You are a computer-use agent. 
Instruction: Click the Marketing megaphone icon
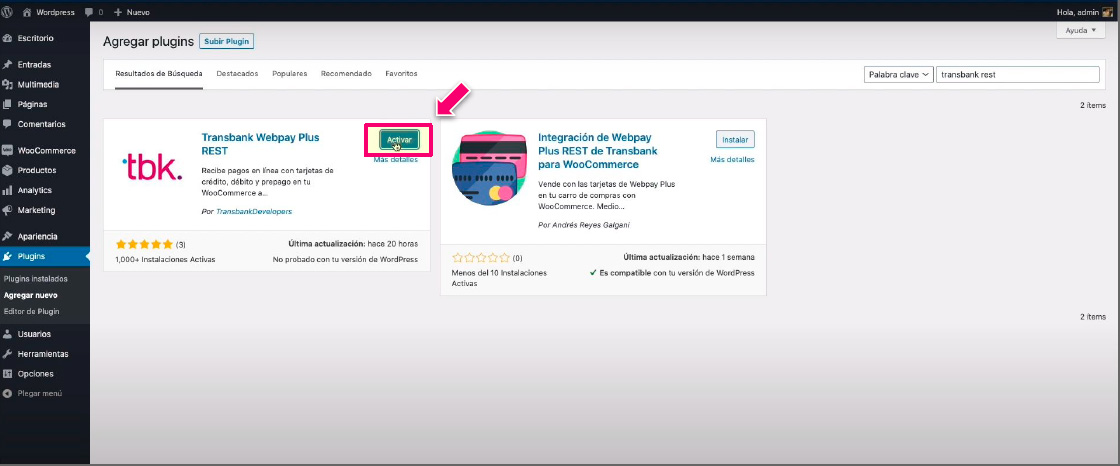coord(7,210)
